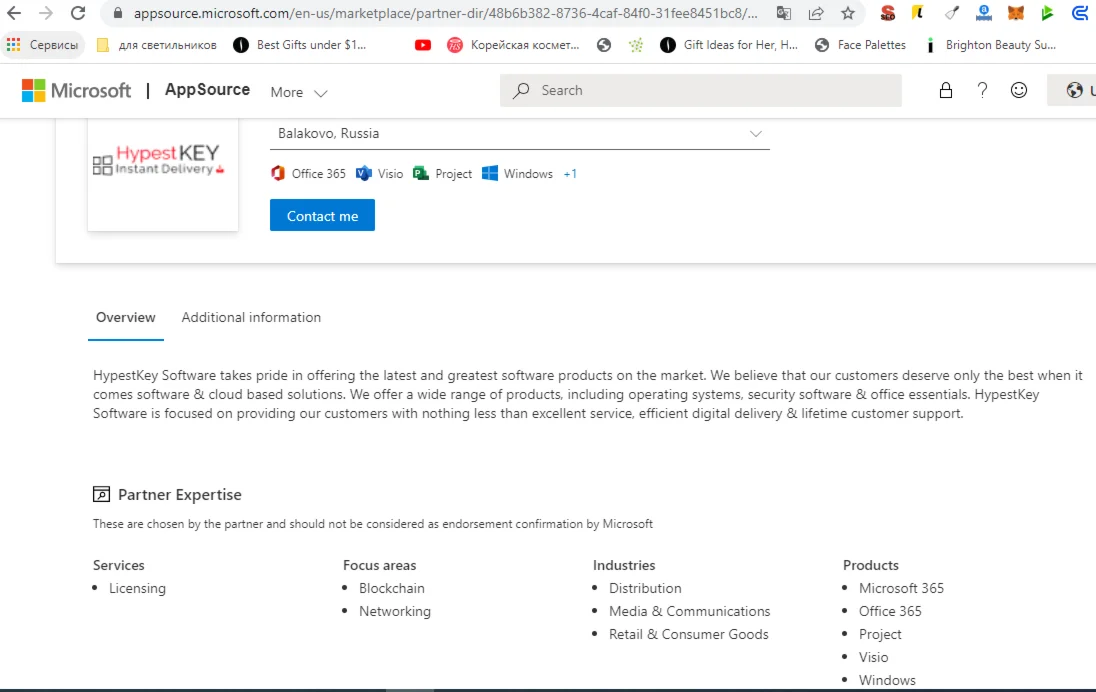Click the SEO extension icon

[x=888, y=14]
